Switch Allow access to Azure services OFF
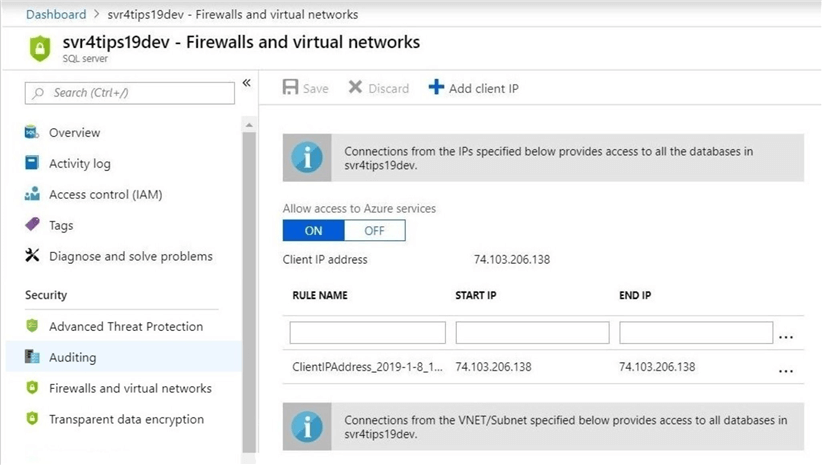Screen dimensions: 822x465 tap(375, 231)
